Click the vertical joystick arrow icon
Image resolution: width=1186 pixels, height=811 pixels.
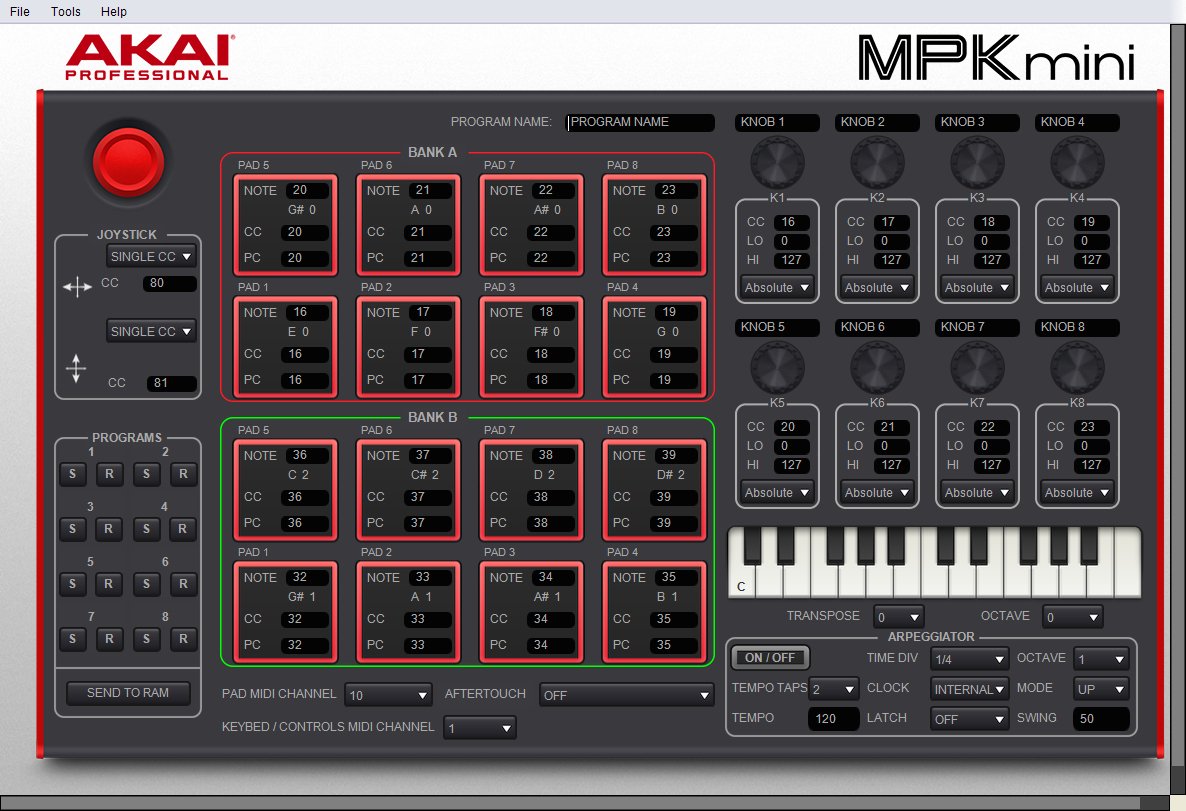[77, 370]
